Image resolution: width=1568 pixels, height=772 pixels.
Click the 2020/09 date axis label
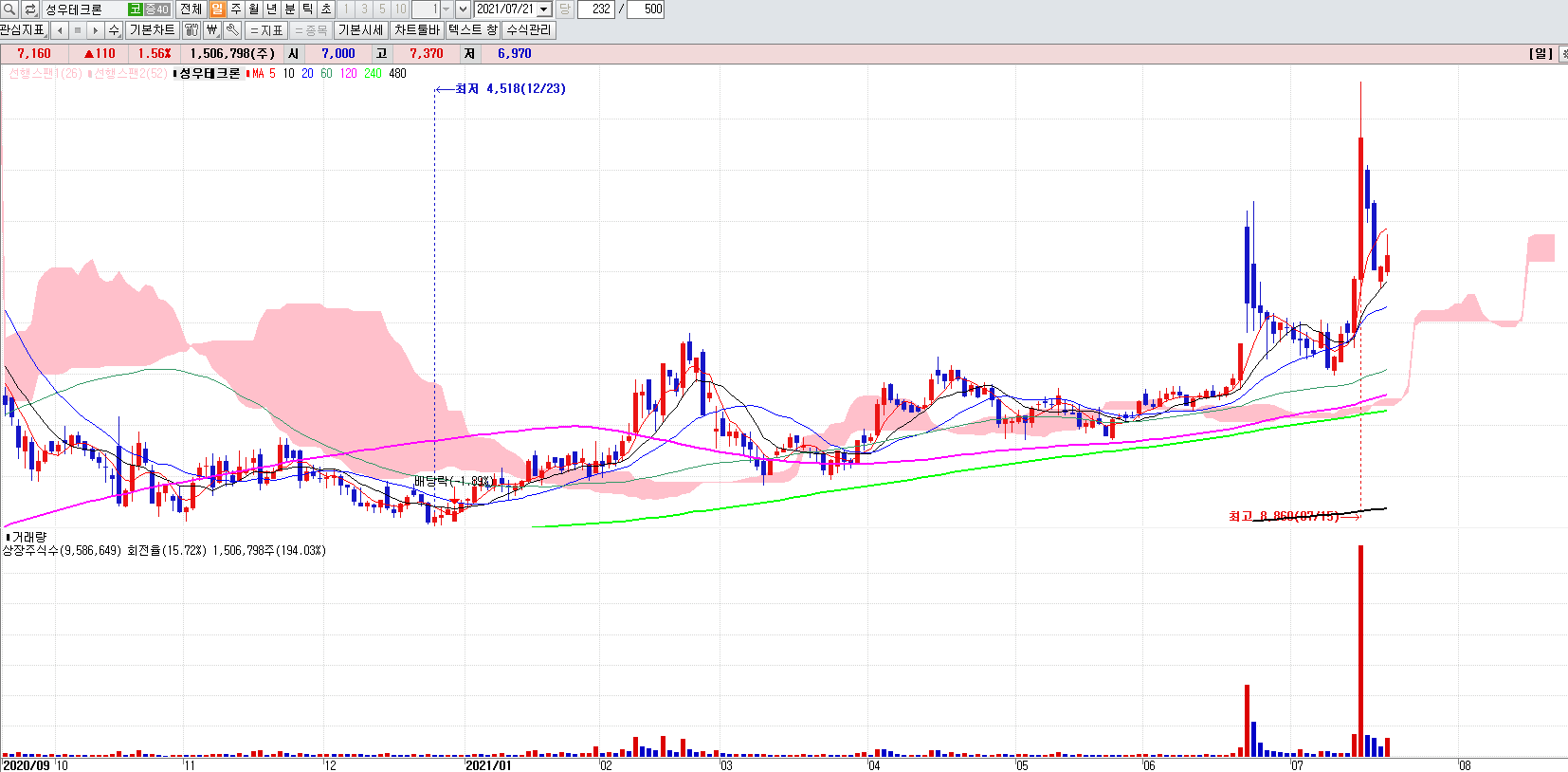[27, 765]
